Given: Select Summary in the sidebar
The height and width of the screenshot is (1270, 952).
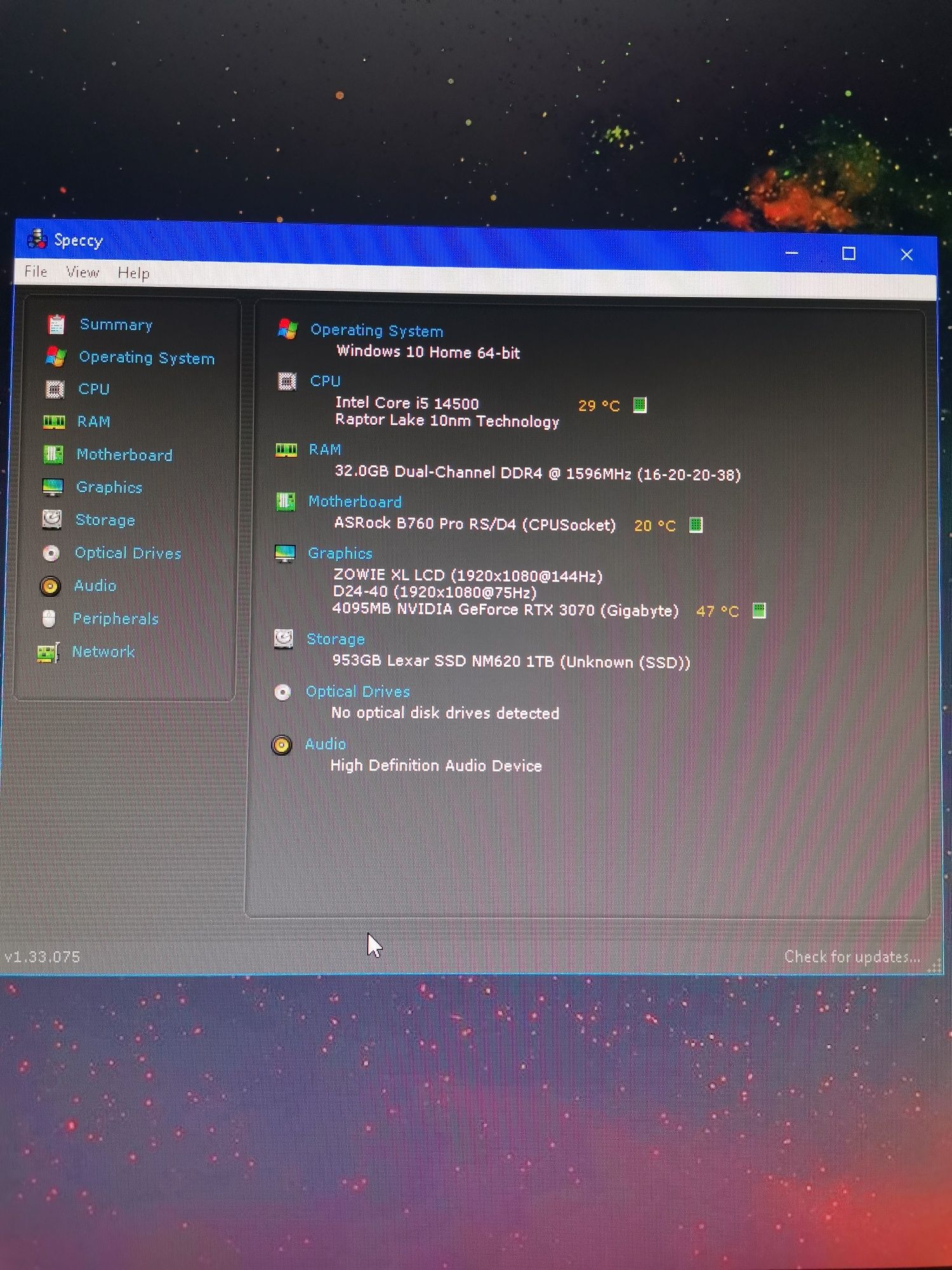Looking at the screenshot, I should (116, 324).
